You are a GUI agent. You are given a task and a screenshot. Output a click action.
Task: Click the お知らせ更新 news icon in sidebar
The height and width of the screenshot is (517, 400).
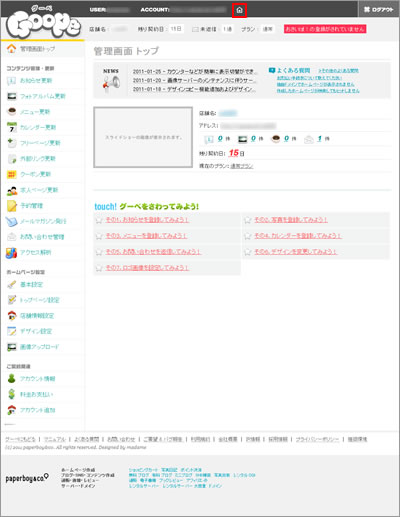coord(12,81)
